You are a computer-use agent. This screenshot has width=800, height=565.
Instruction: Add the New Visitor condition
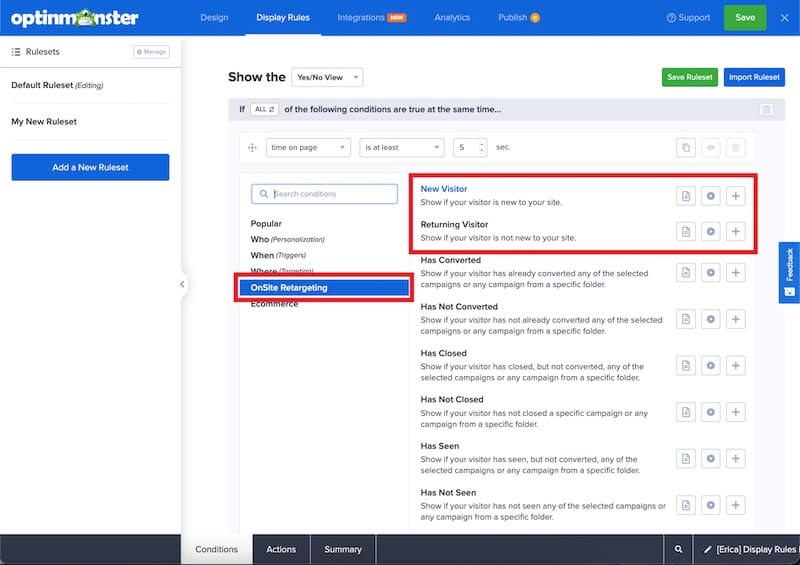[736, 196]
